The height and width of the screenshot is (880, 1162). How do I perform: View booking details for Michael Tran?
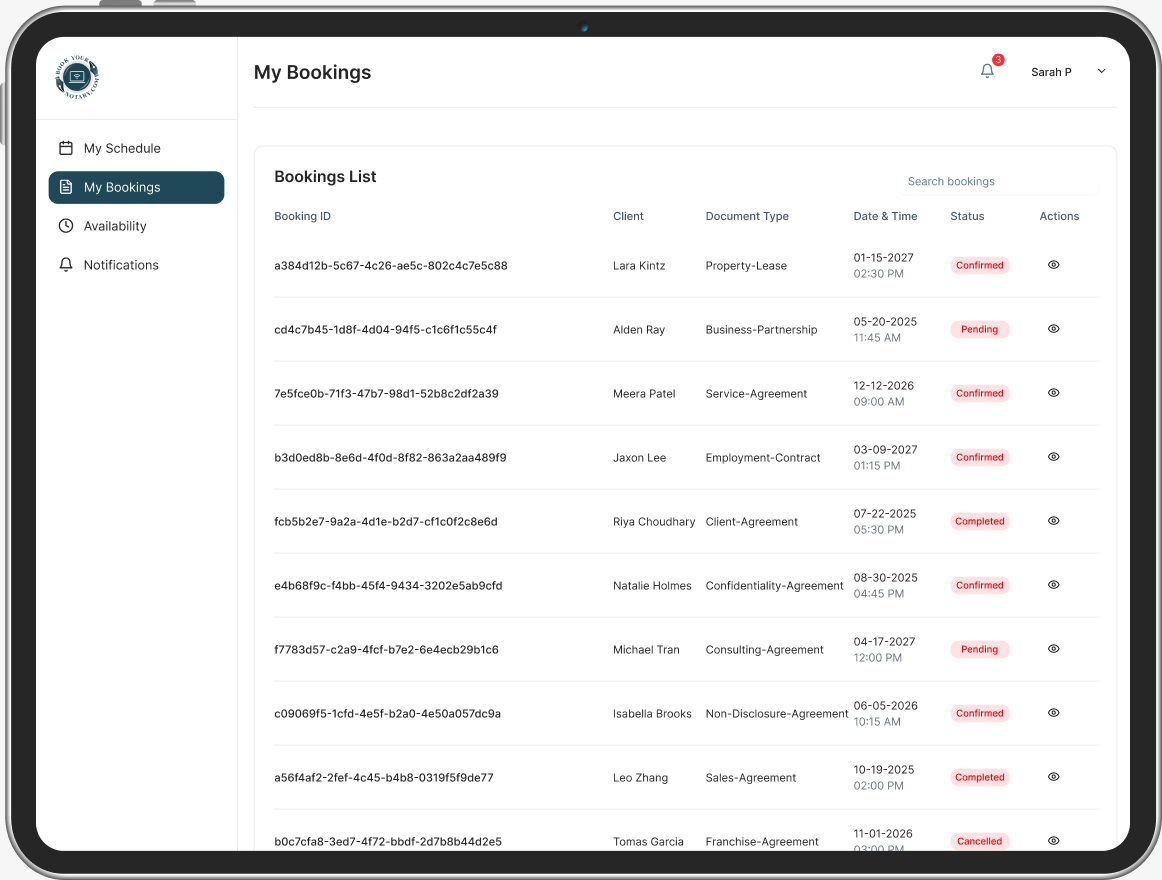1053,649
